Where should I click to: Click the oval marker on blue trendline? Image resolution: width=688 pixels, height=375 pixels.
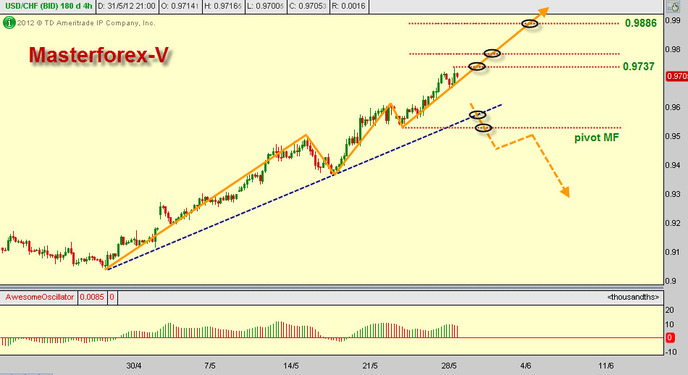pyautogui.click(x=477, y=114)
